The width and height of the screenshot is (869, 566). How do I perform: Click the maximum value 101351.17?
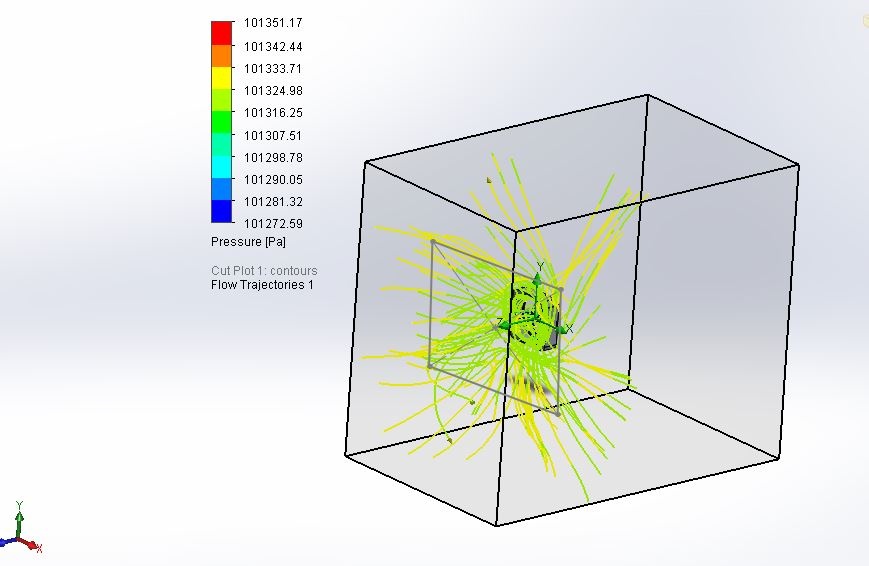pos(273,23)
